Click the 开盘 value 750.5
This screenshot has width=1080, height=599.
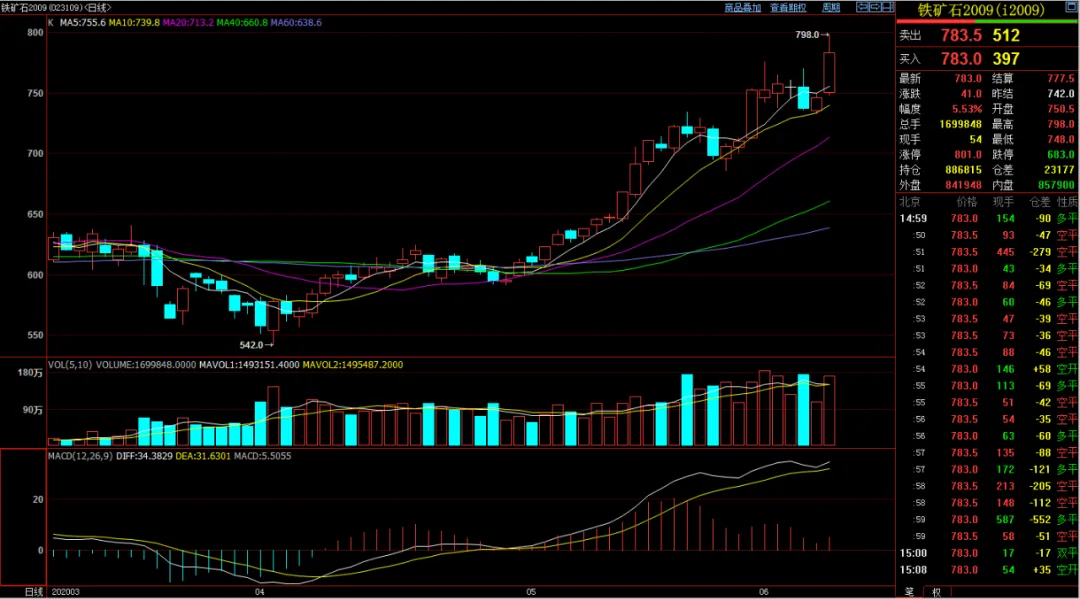coord(1061,109)
